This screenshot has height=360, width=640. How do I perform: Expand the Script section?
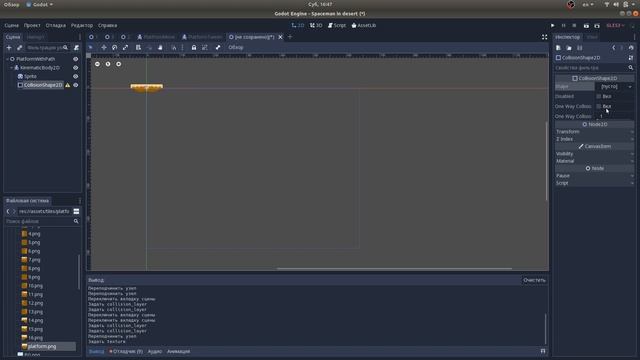tap(594, 183)
